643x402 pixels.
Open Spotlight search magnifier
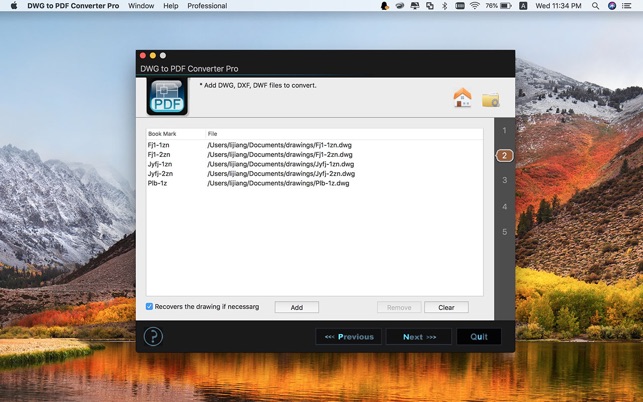click(x=595, y=6)
